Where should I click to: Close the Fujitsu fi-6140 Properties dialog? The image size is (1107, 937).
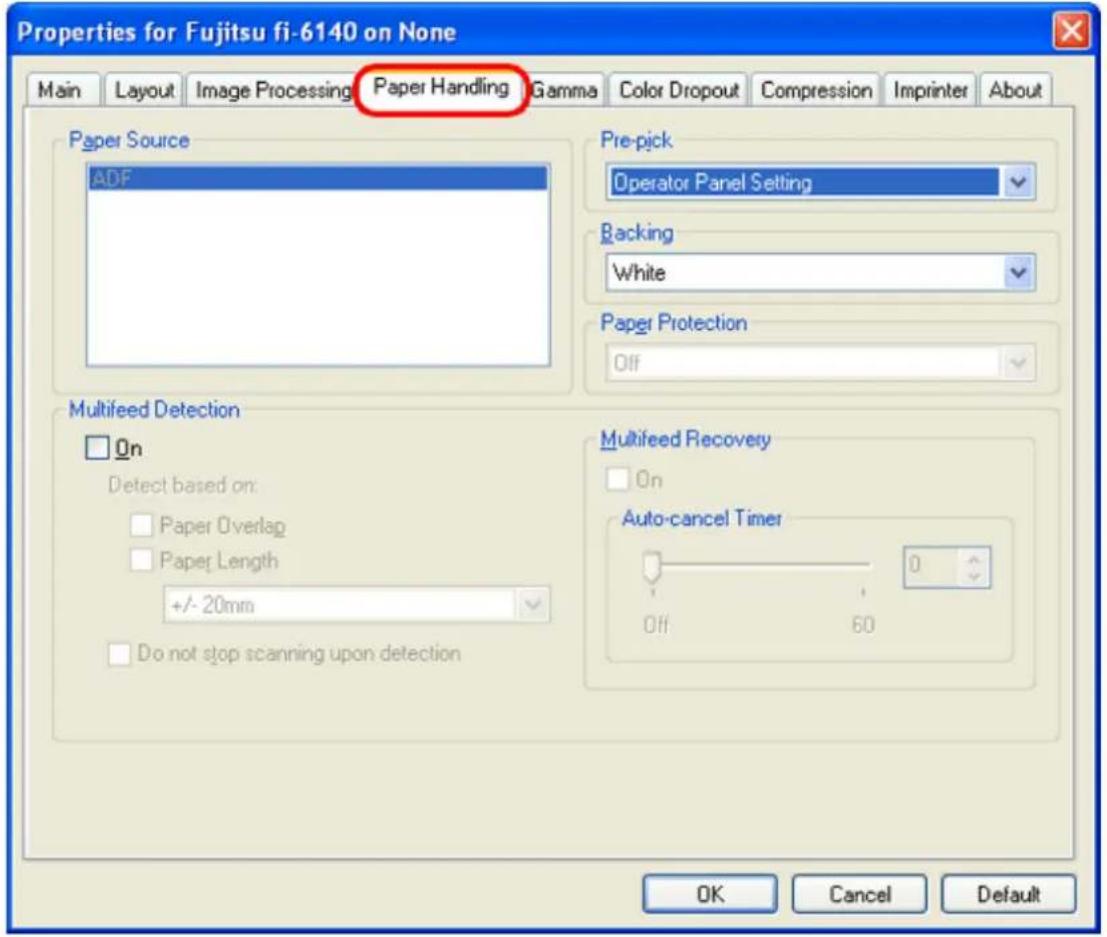point(1072,32)
